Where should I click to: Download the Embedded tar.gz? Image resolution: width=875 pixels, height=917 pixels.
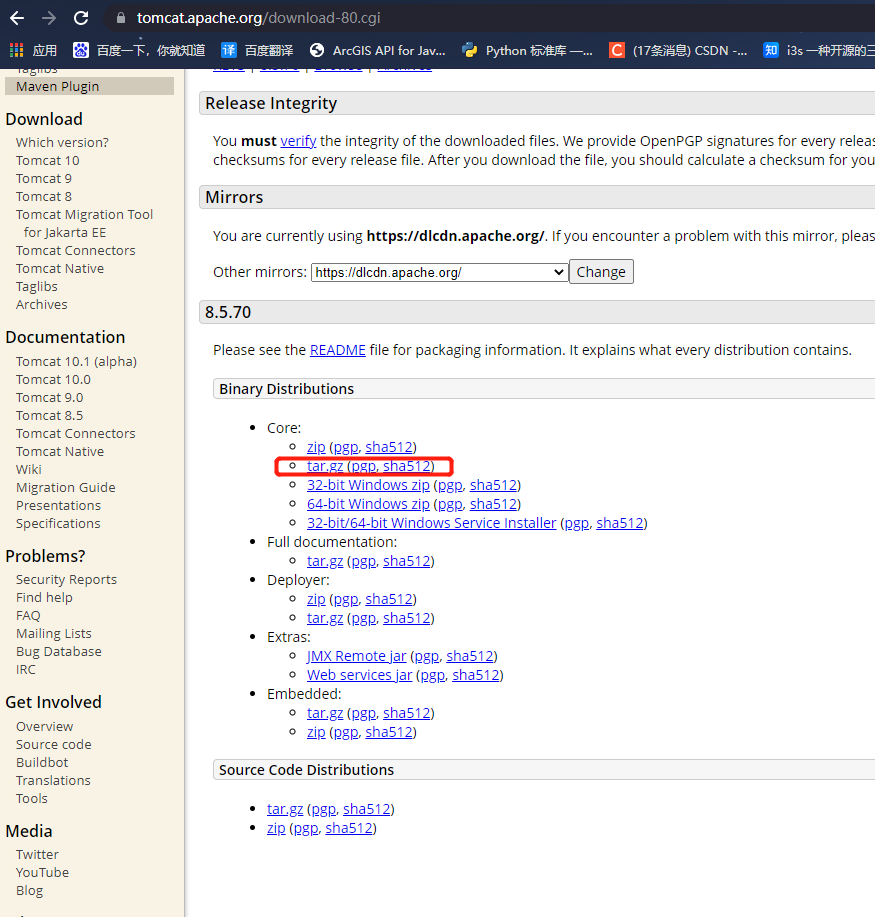(x=325, y=713)
